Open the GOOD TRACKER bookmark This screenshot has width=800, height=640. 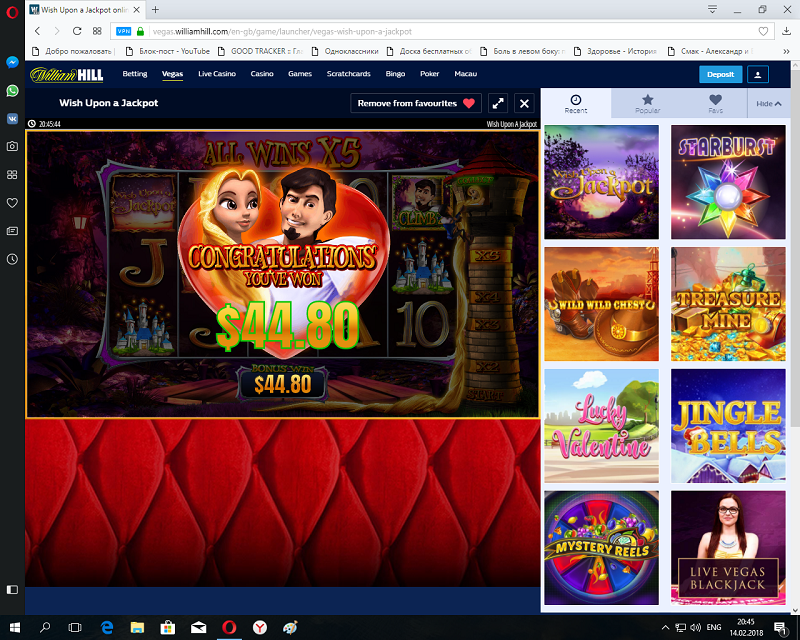point(260,51)
